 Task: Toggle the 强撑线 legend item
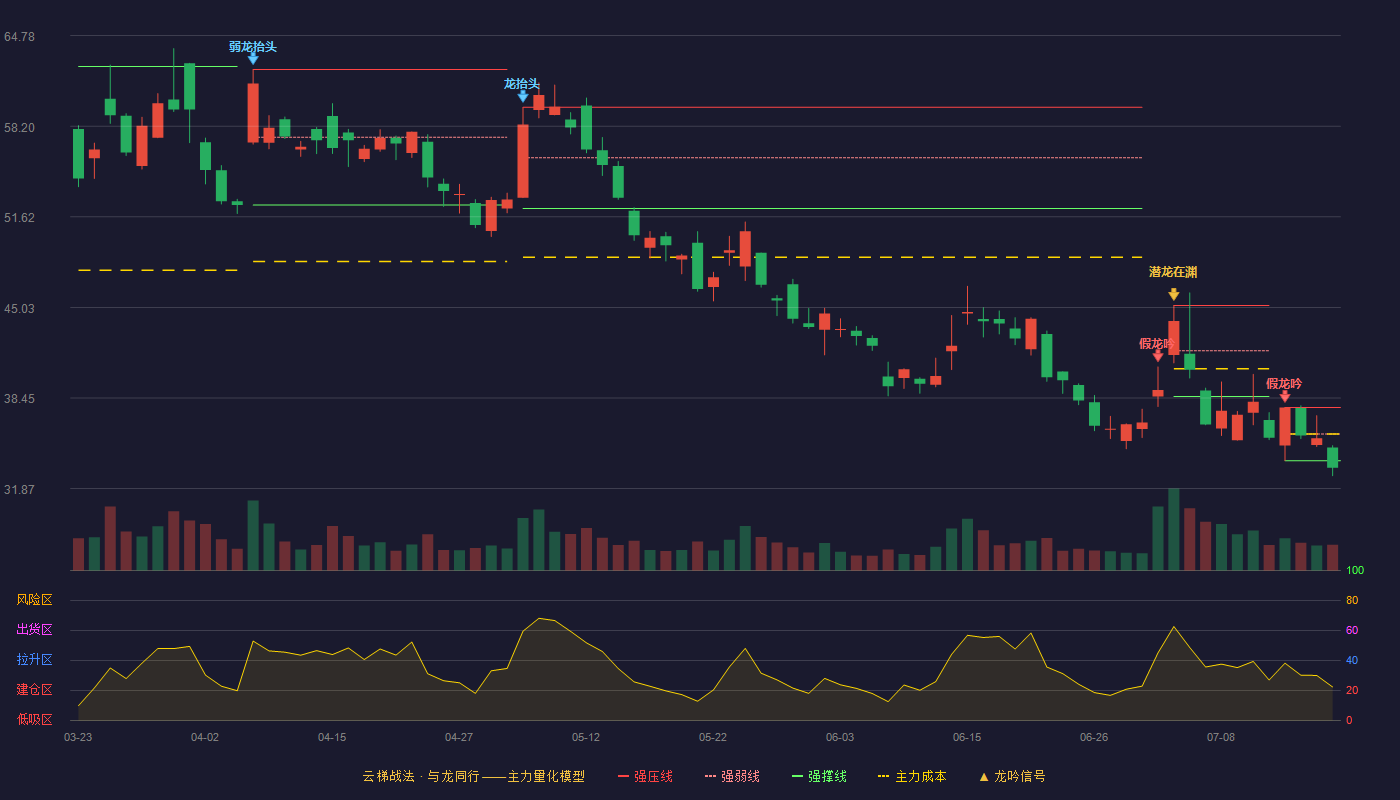(819, 776)
